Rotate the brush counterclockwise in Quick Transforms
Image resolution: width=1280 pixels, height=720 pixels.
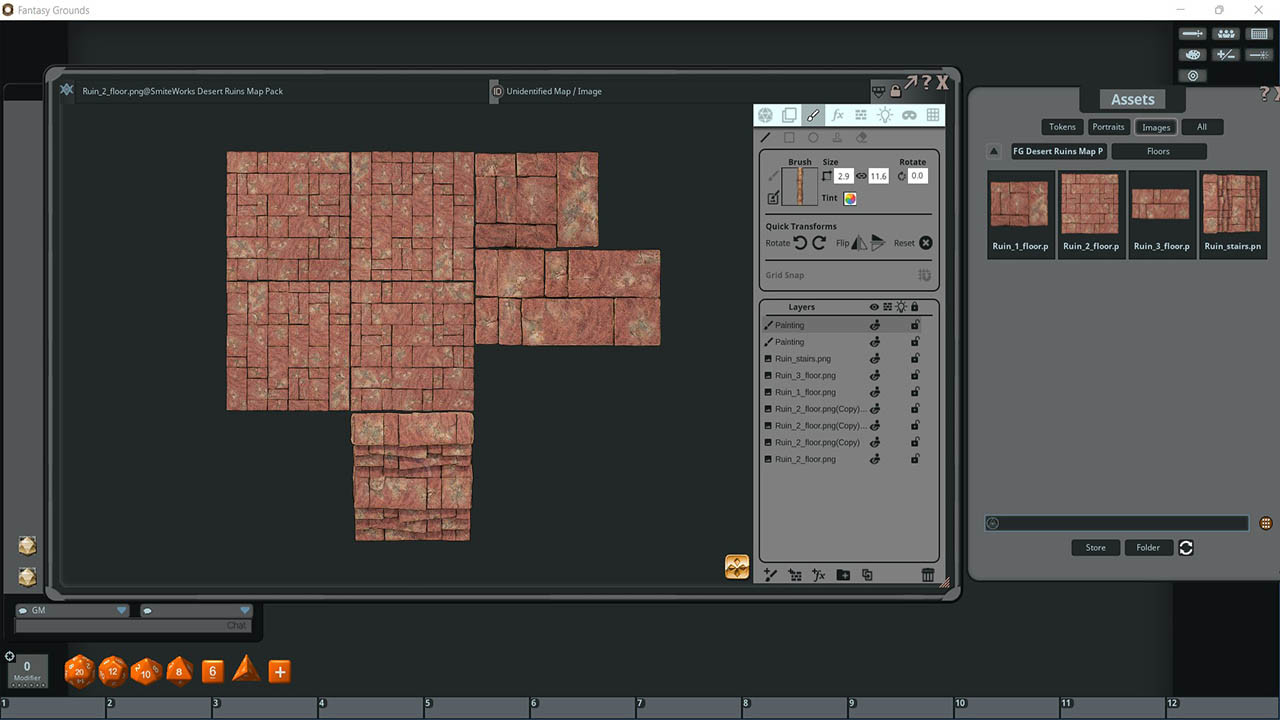tap(801, 242)
